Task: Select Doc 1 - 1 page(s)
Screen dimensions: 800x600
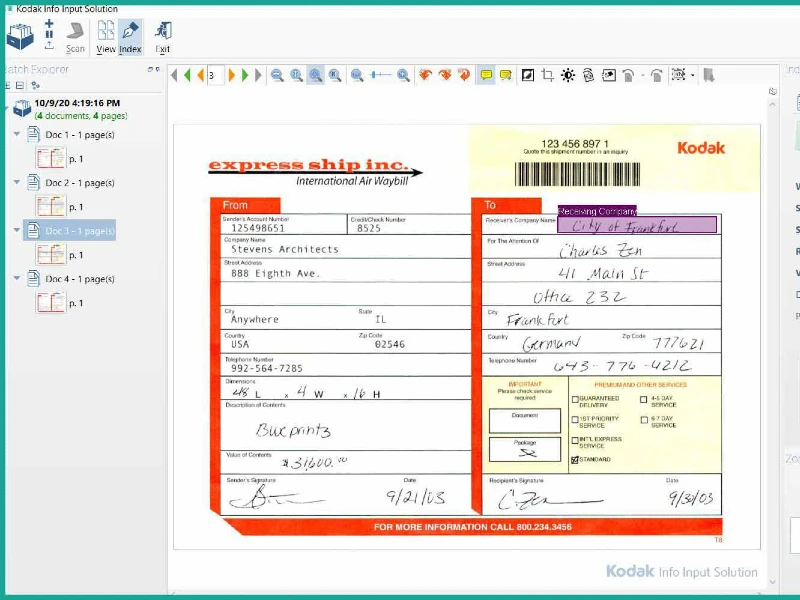Action: pyautogui.click(x=80, y=135)
